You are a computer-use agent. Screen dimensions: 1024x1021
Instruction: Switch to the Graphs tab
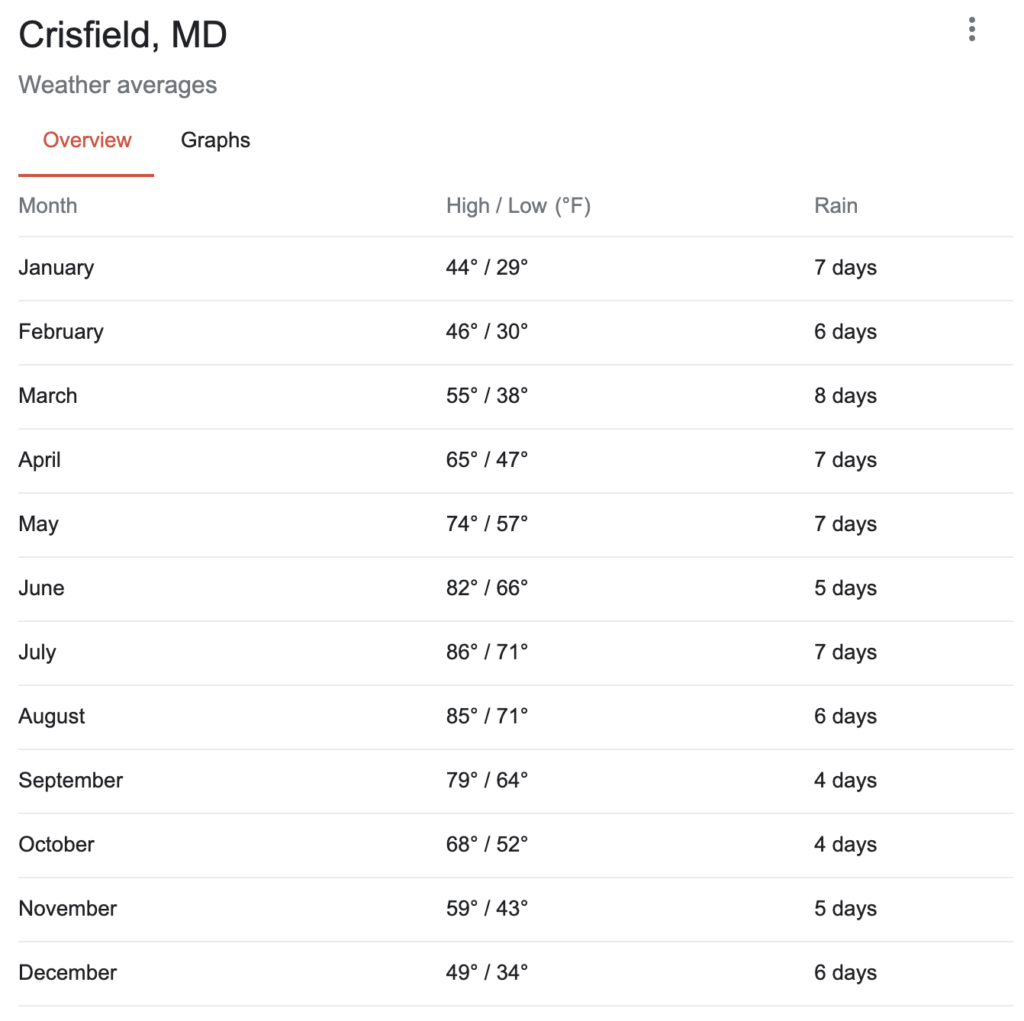(x=215, y=140)
